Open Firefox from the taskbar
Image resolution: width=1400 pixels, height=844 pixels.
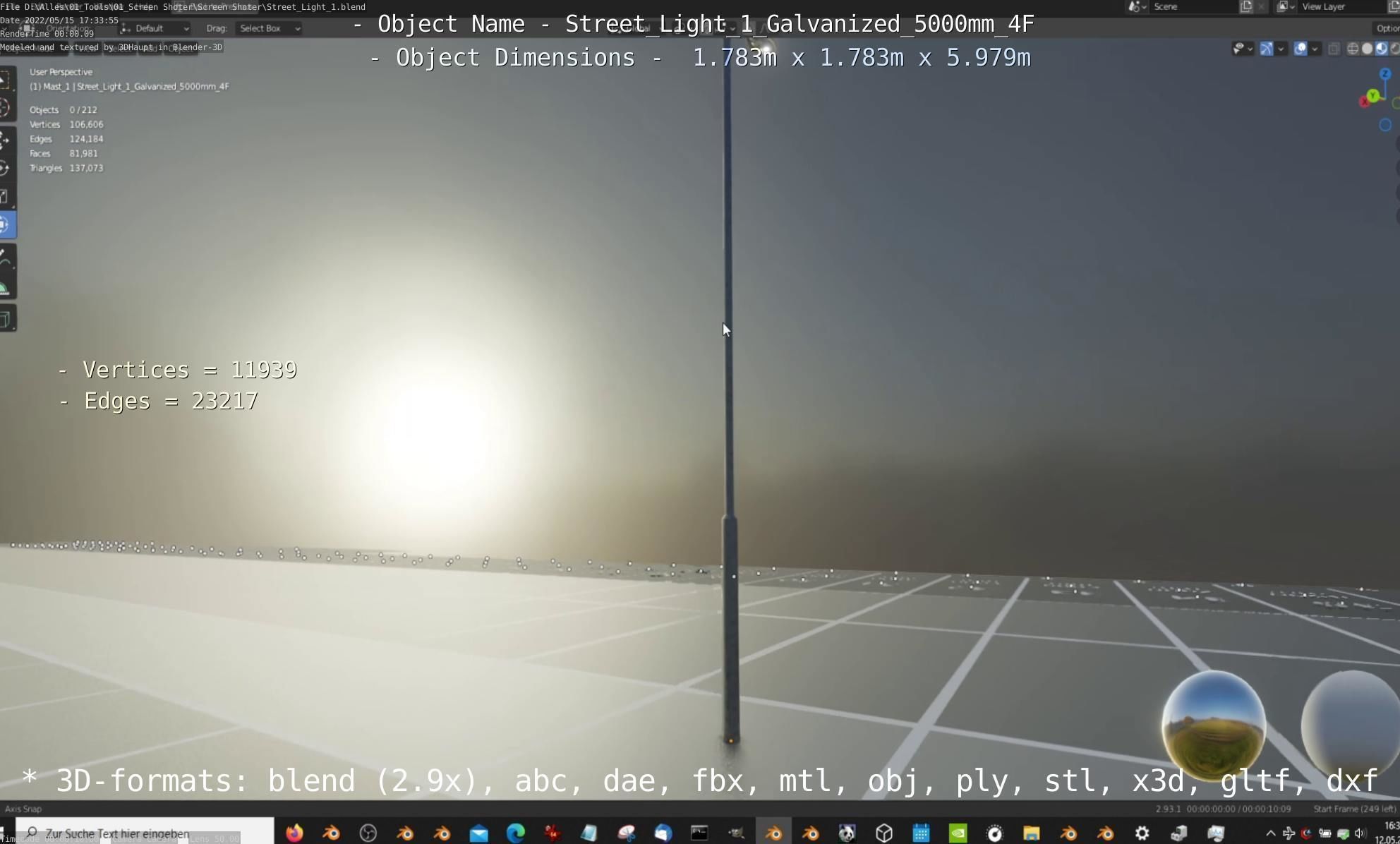[x=294, y=833]
